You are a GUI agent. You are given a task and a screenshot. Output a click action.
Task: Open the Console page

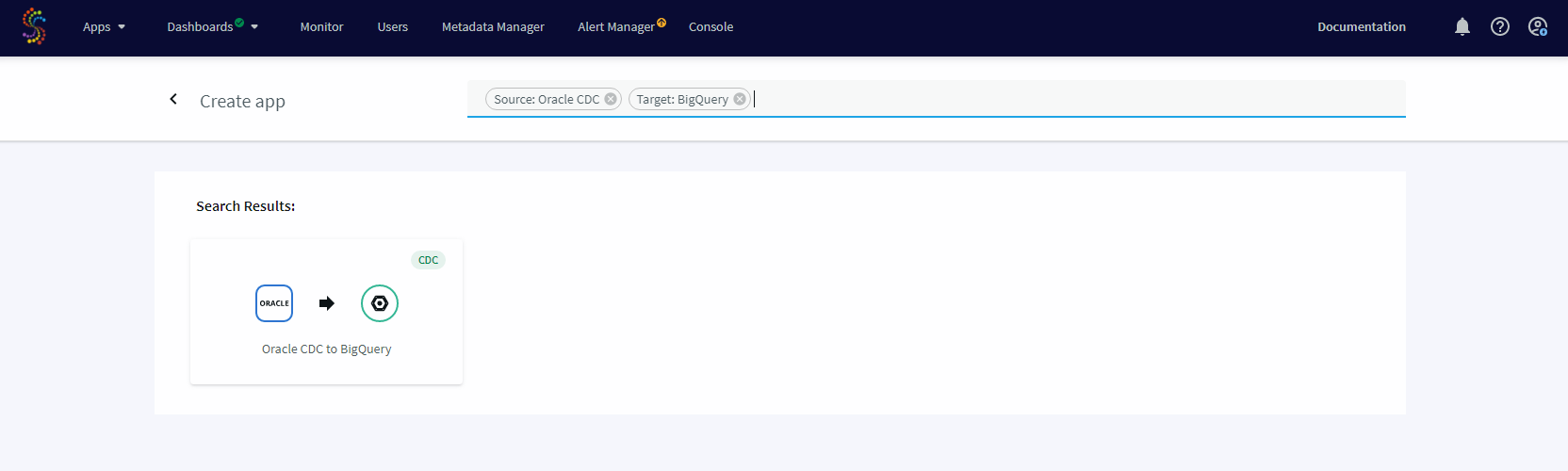[710, 26]
